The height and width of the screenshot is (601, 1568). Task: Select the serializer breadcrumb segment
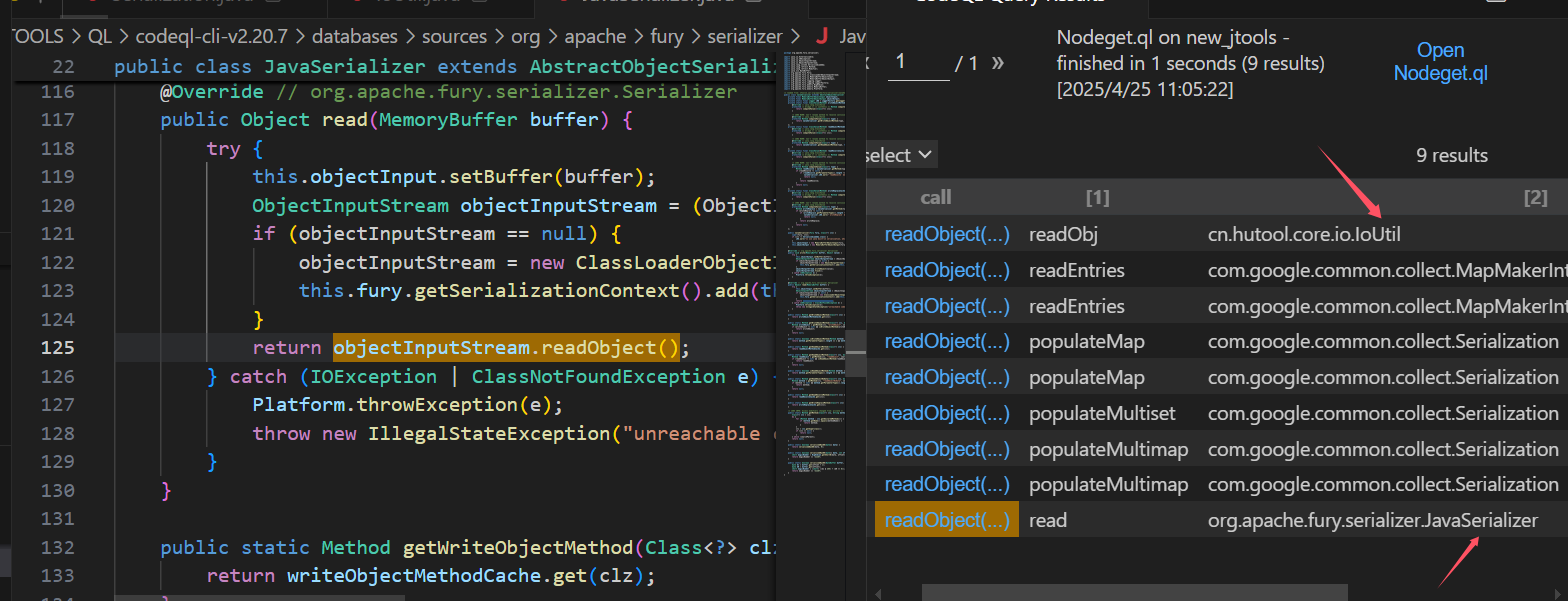point(745,37)
